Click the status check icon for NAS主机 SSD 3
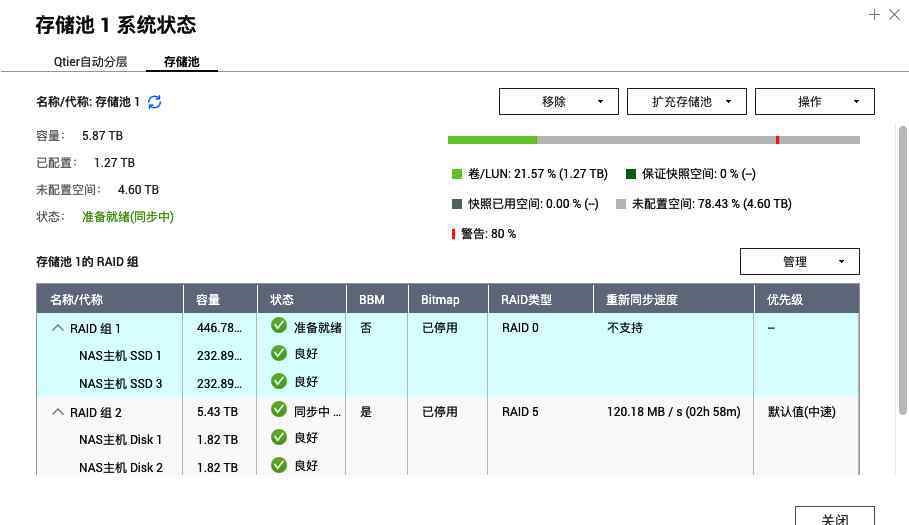 pos(279,381)
